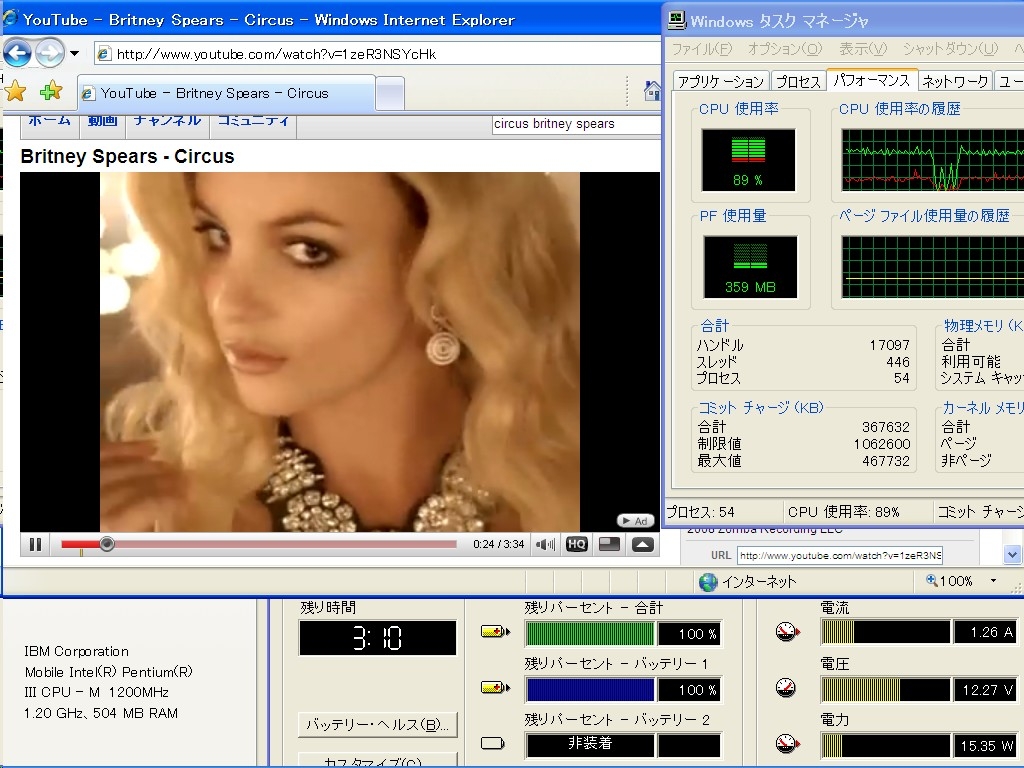Click the Add to Favorites icon
Screen dimensions: 1024x768
click(50, 92)
